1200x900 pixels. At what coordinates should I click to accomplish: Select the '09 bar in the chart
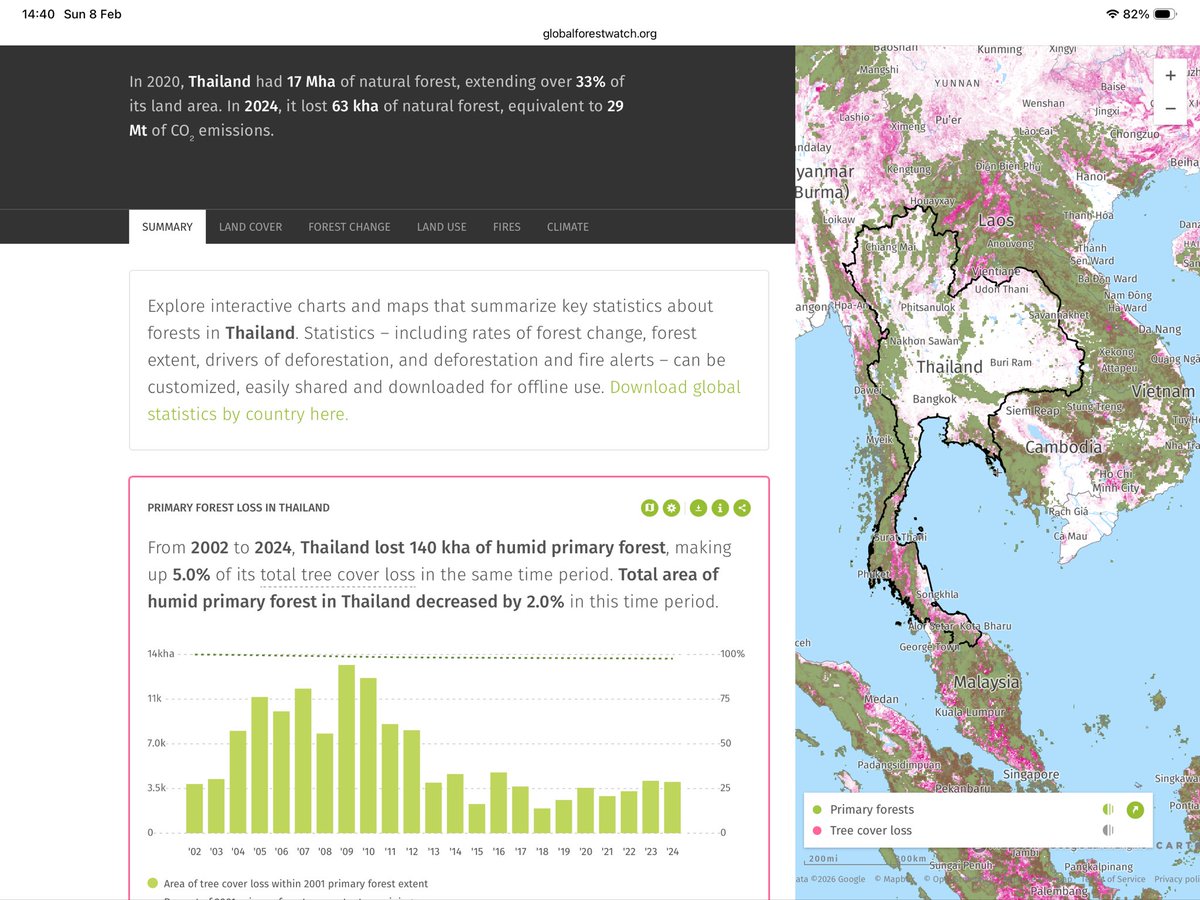click(347, 749)
